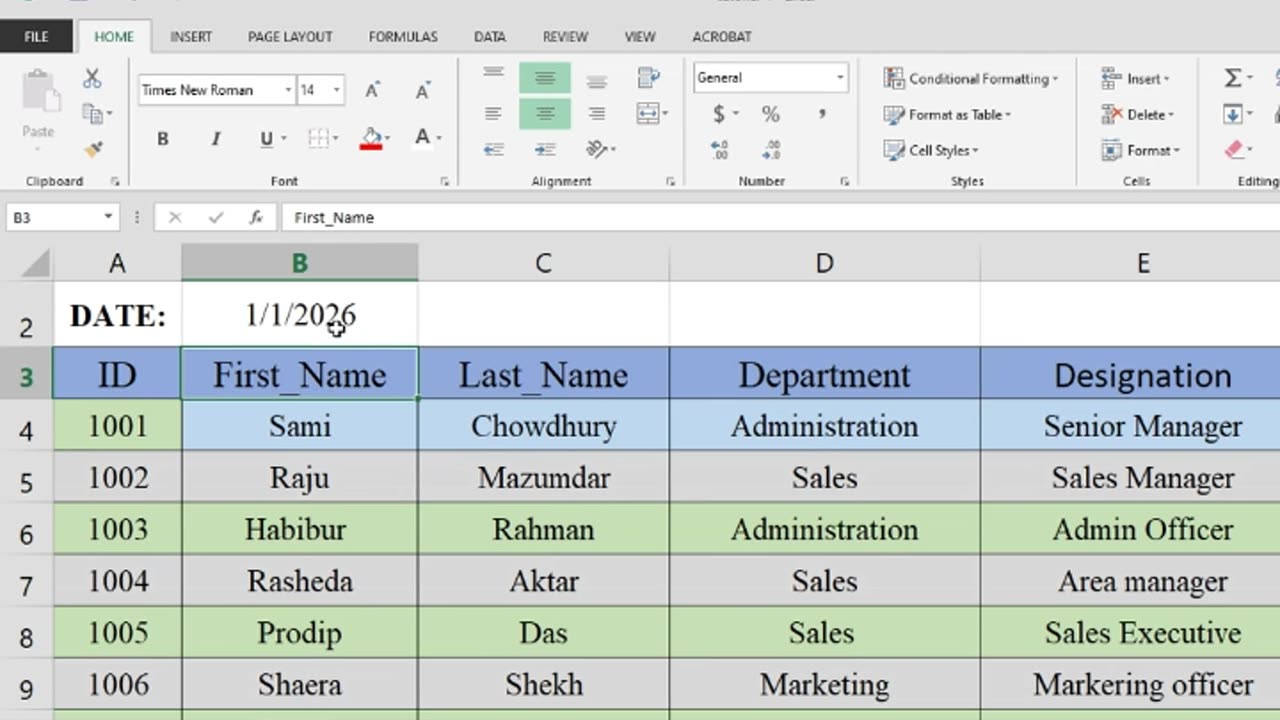Viewport: 1280px width, 720px height.
Task: Click the Copy icon in Clipboard
Action: (93, 114)
